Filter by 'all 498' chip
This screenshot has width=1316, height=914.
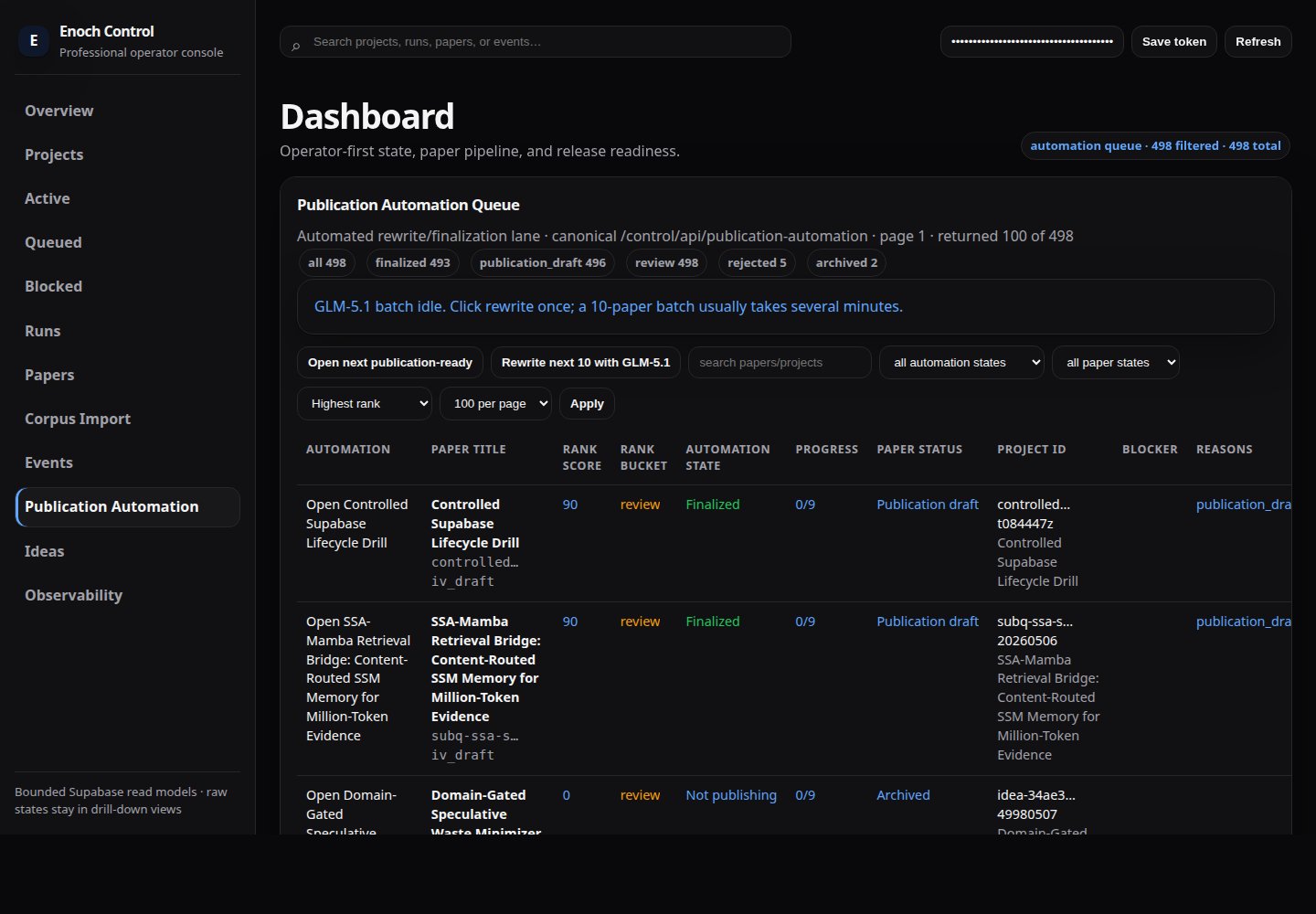pos(327,262)
